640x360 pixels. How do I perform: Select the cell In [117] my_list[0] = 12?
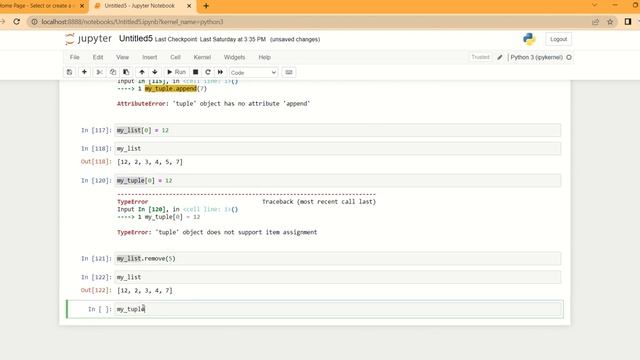pyautogui.click(x=338, y=130)
